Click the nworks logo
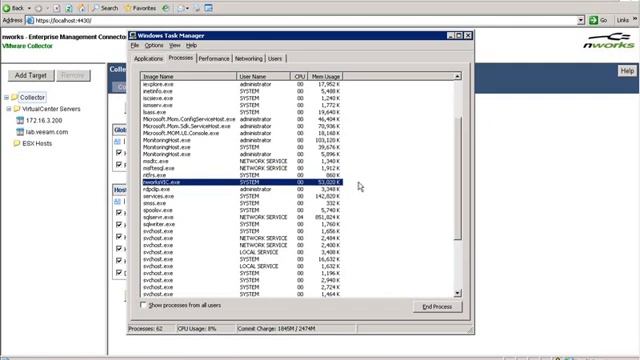Viewport: 640px width, 360px height. point(609,41)
